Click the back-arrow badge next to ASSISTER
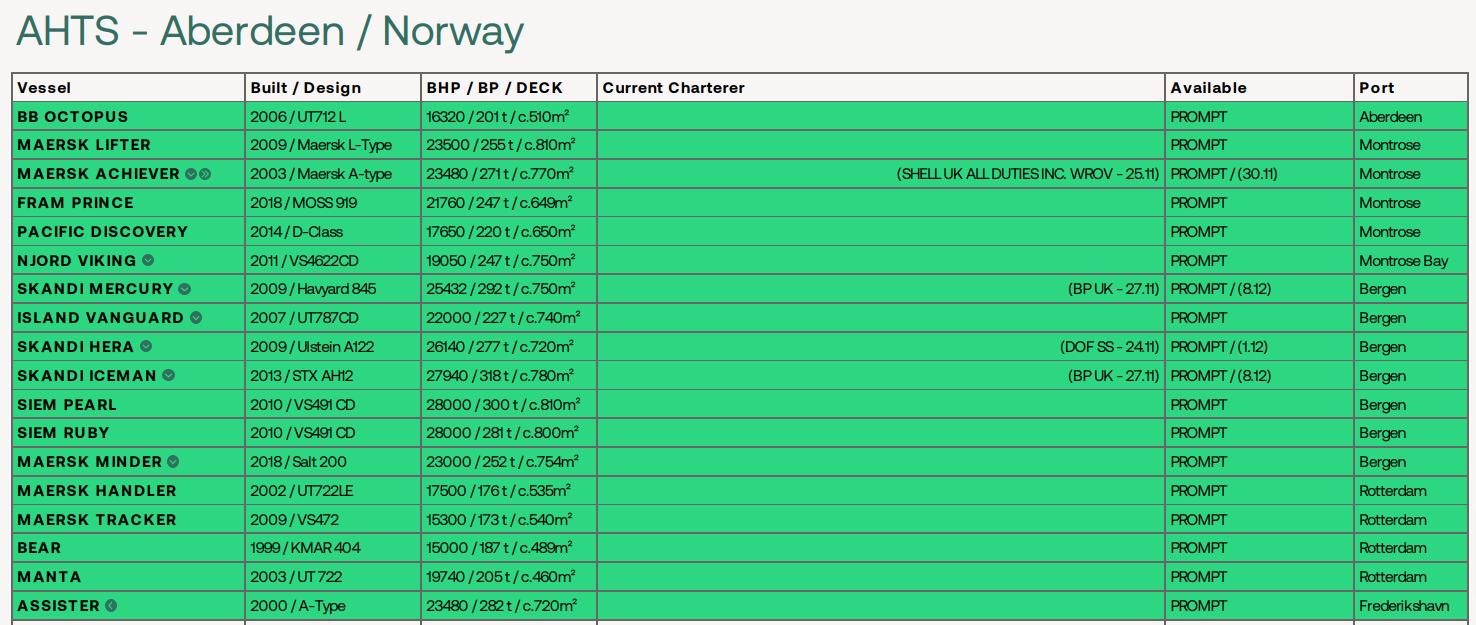This screenshot has height=625, width=1476. click(110, 605)
